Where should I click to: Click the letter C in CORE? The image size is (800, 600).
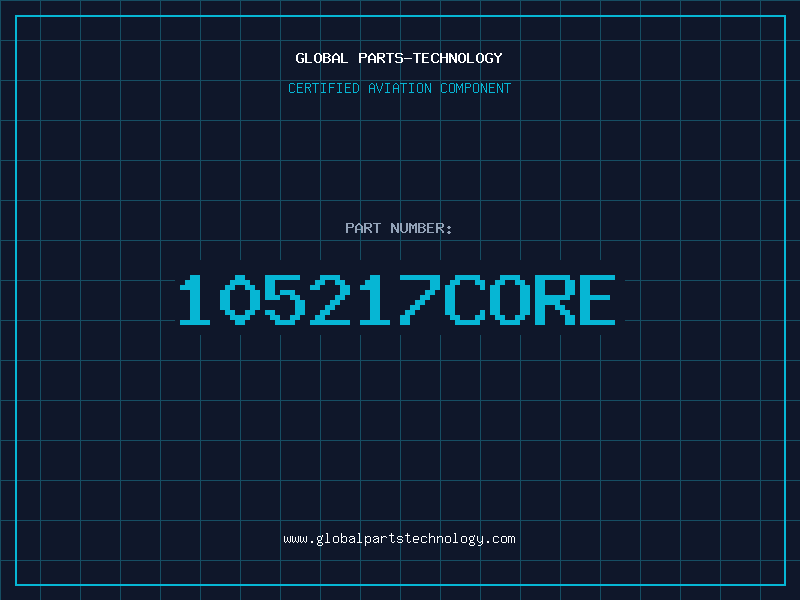click(x=463, y=300)
